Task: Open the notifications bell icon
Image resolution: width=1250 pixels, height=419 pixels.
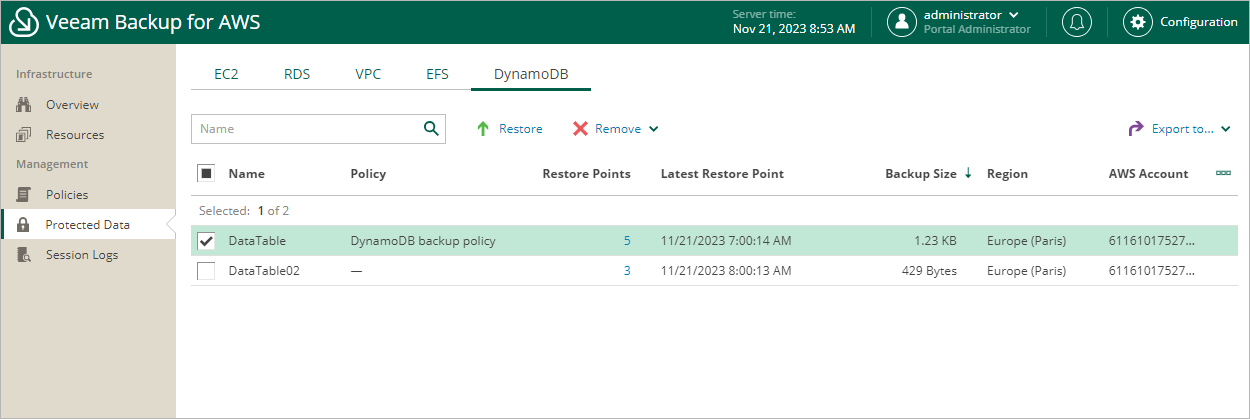Action: [1077, 22]
